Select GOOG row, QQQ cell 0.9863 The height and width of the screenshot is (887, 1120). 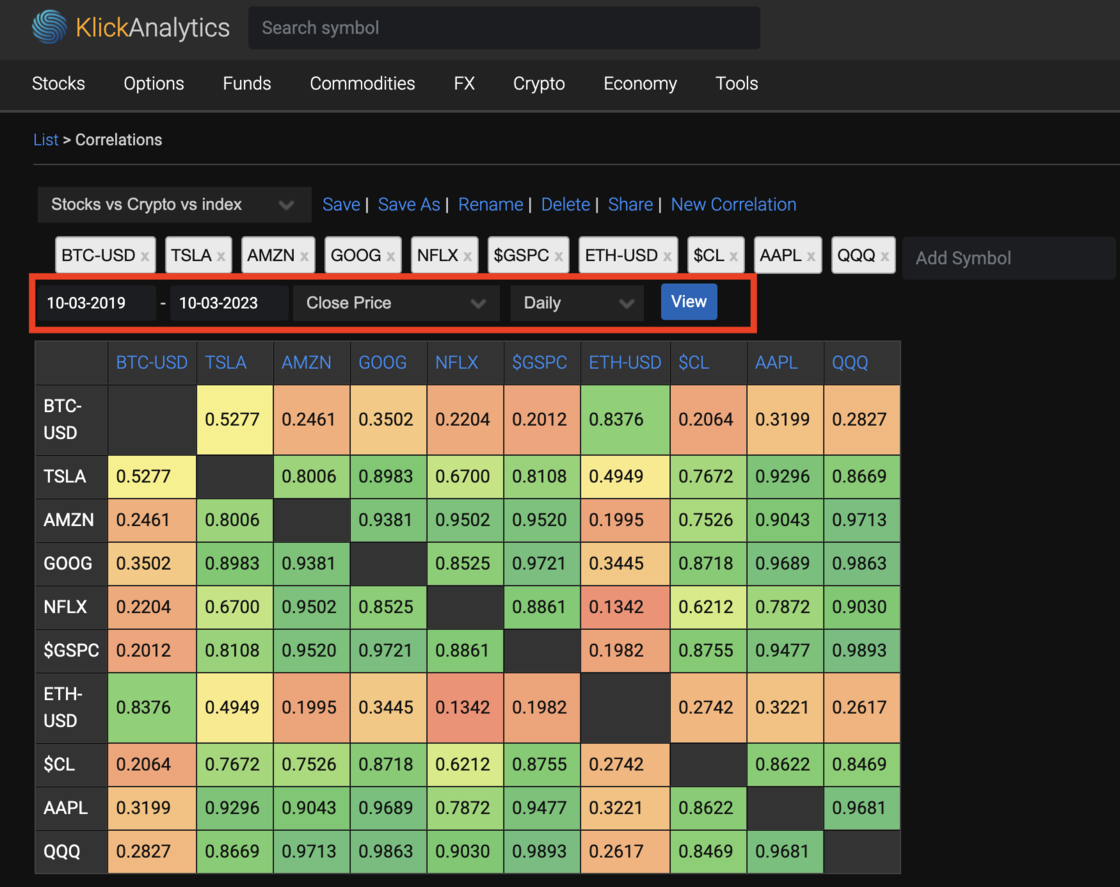(862, 563)
